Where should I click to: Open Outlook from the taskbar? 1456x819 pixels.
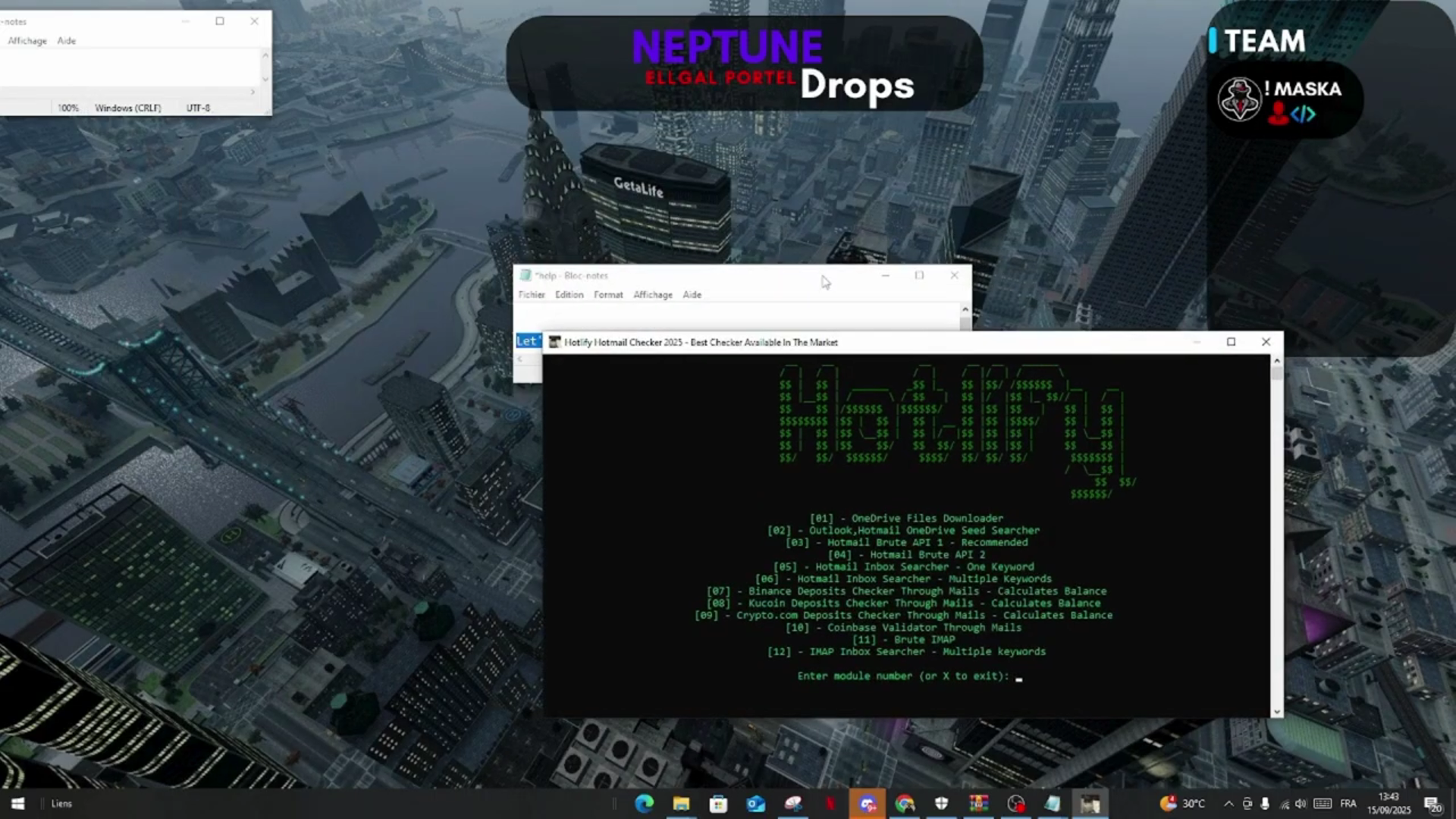[755, 804]
